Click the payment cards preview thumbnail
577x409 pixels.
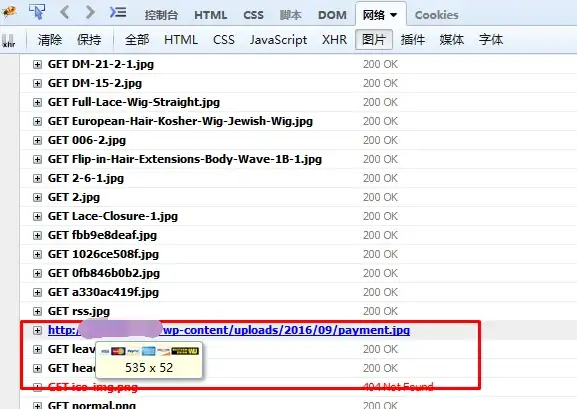pyautogui.click(x=149, y=351)
